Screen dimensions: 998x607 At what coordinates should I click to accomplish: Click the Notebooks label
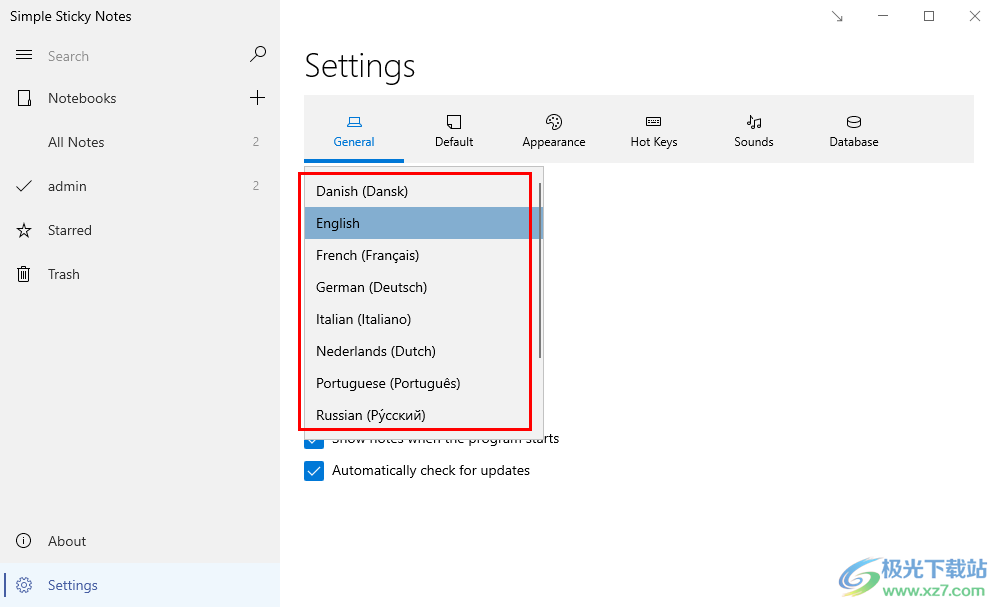click(82, 98)
